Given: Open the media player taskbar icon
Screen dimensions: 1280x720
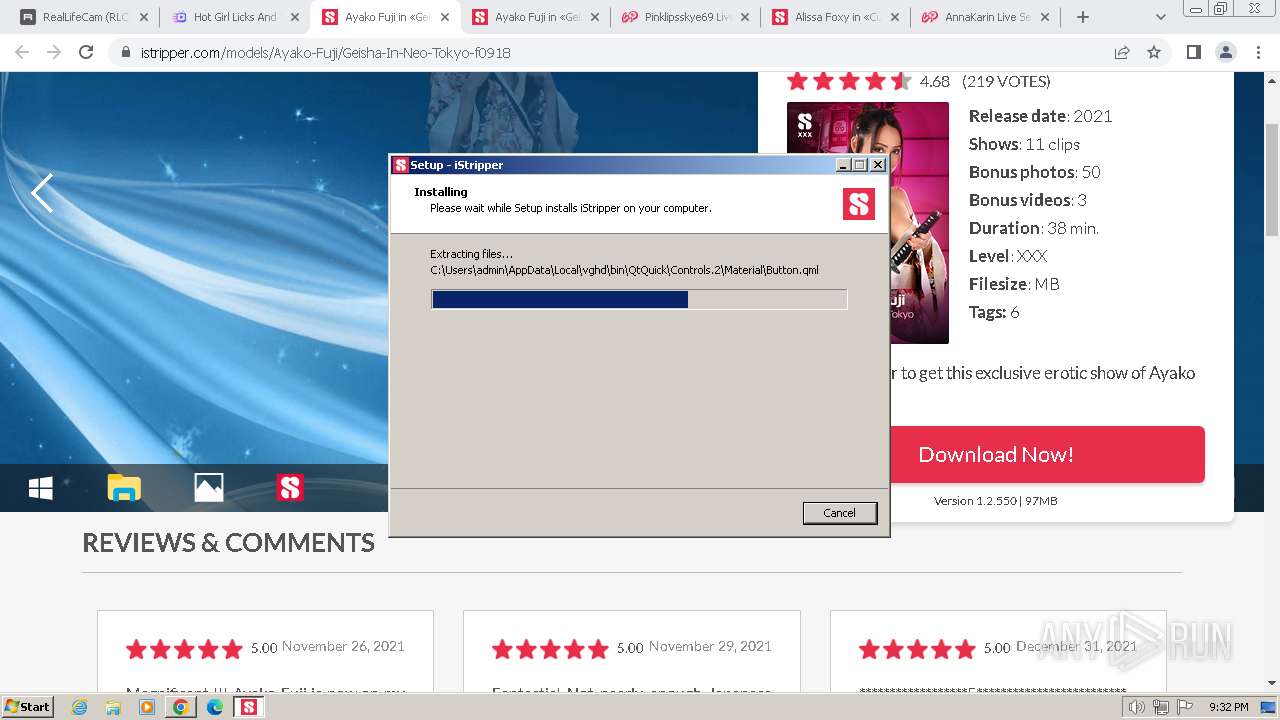Looking at the screenshot, I should 147,707.
